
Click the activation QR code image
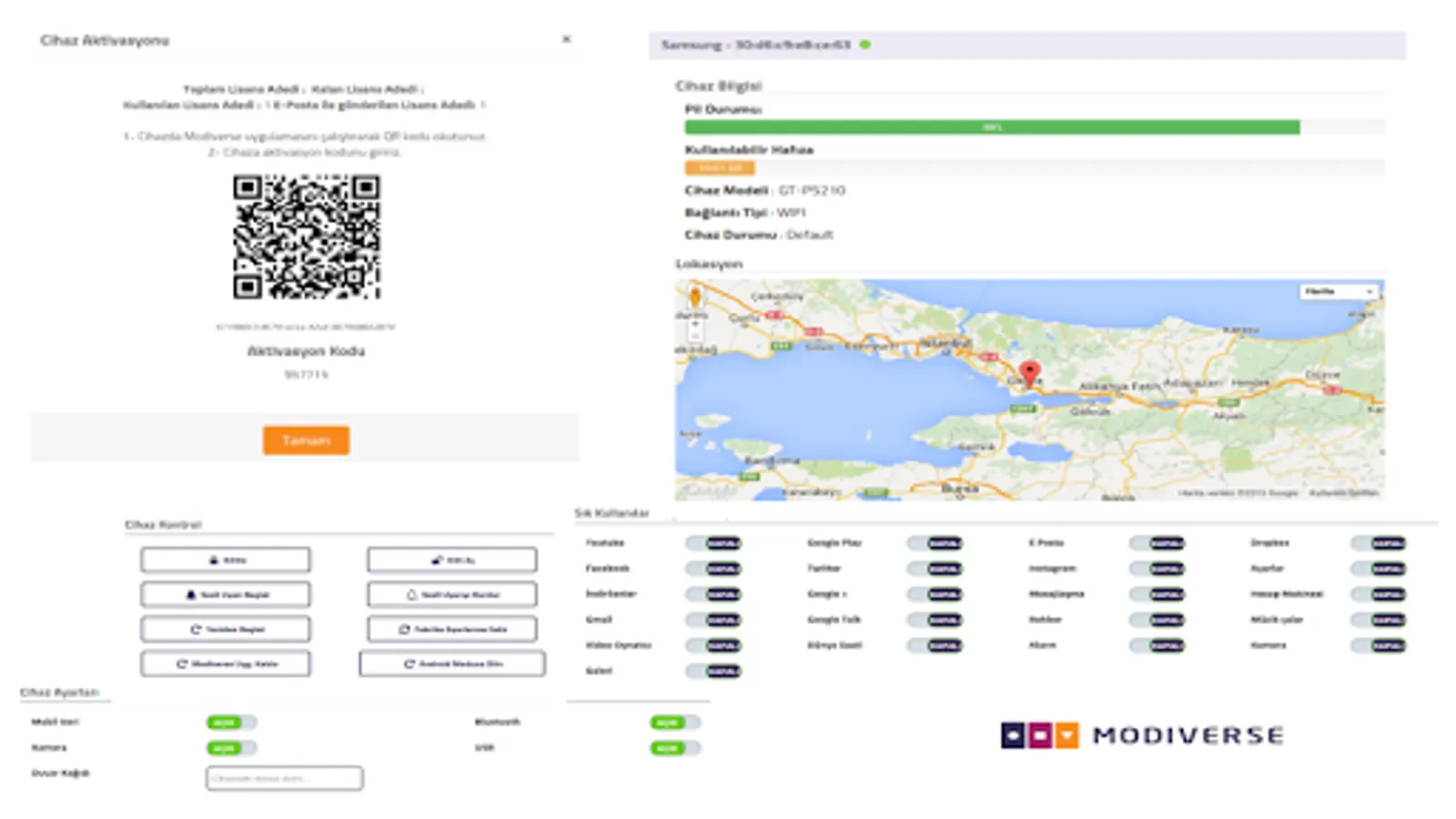(307, 238)
